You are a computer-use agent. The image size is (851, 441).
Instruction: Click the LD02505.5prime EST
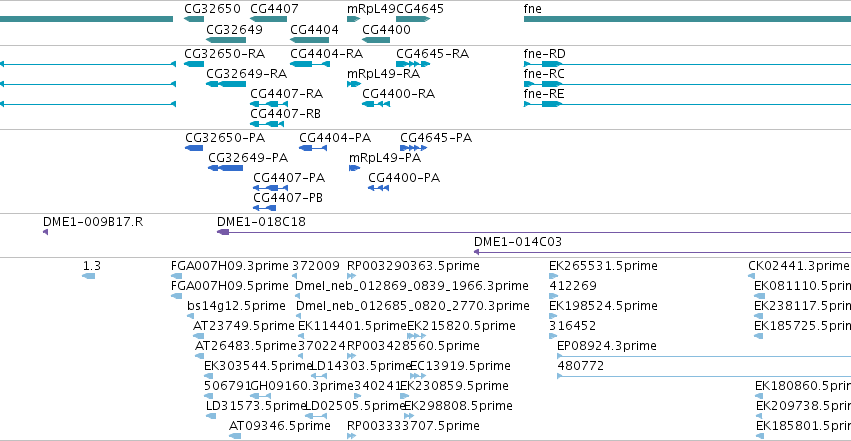click(x=316, y=417)
